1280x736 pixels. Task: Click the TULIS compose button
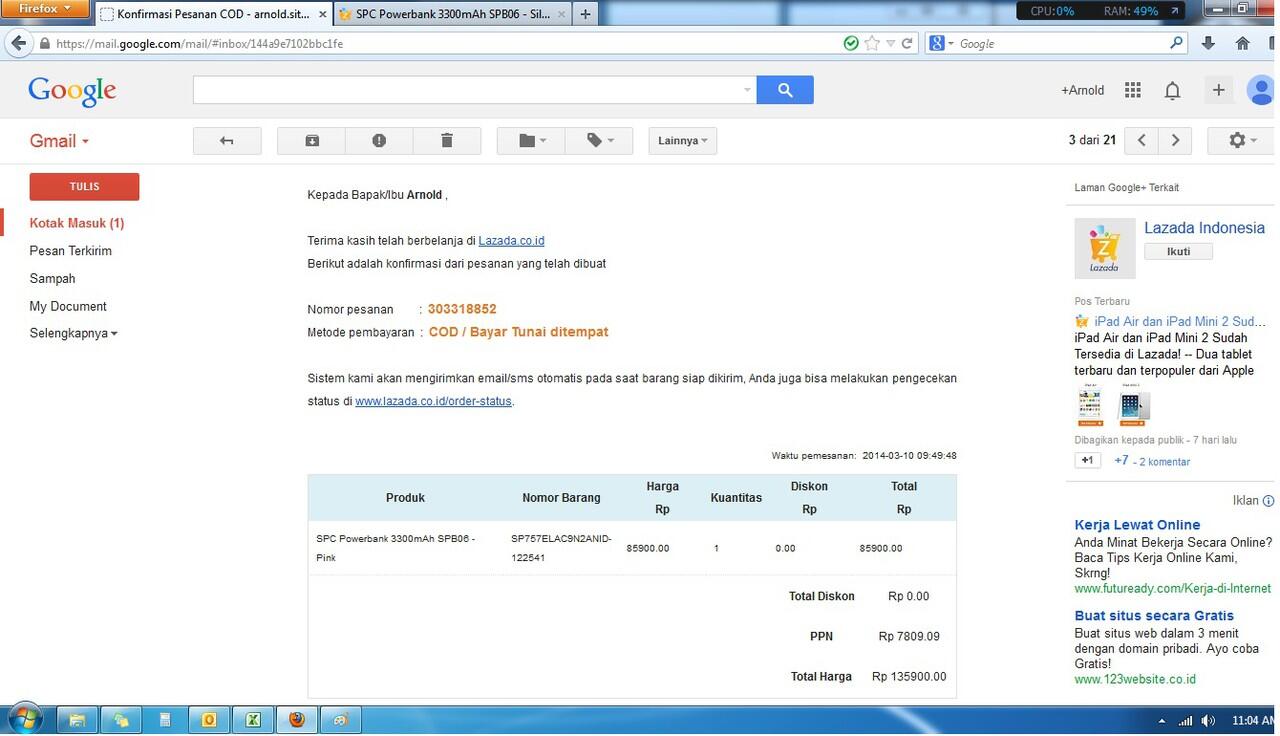tap(84, 187)
